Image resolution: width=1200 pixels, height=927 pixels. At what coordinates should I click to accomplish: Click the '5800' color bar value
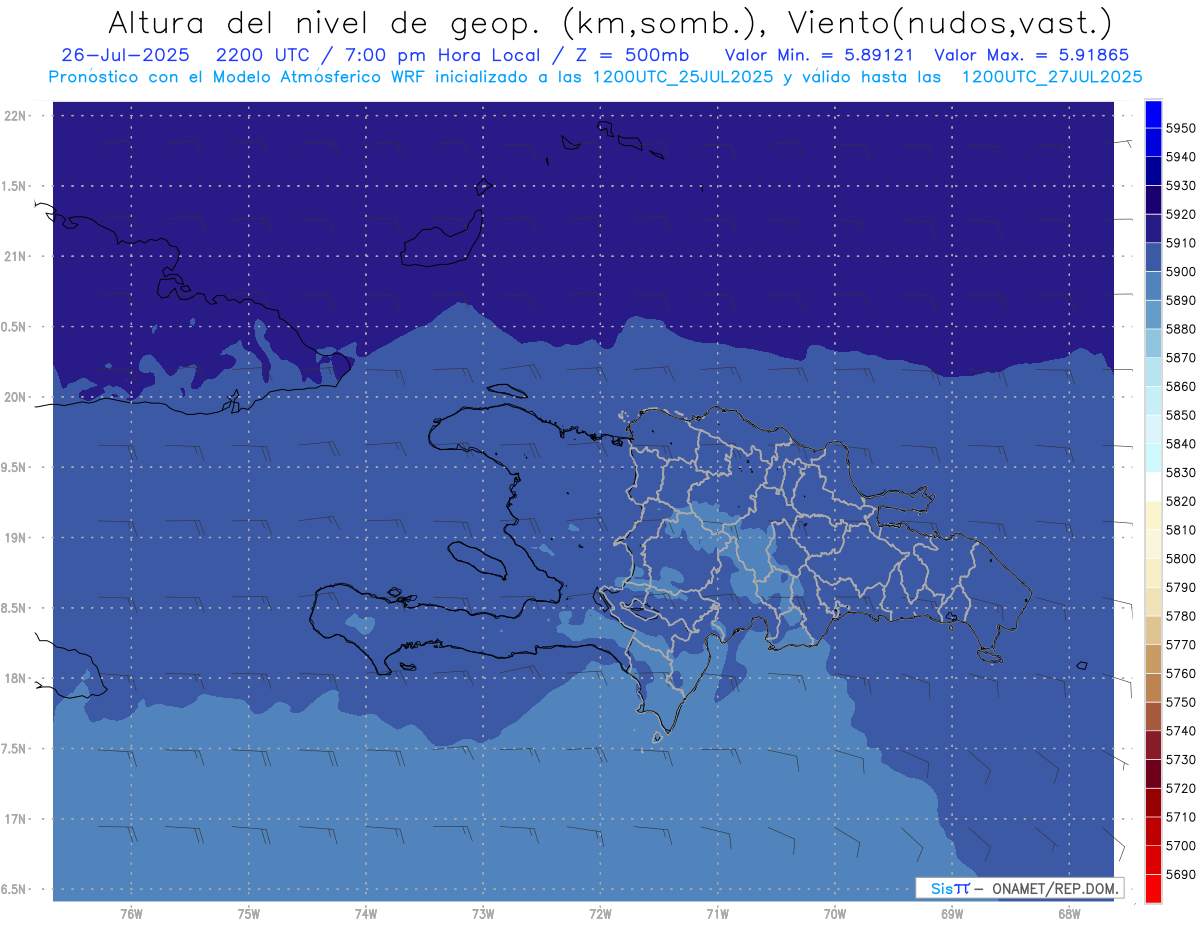pos(1180,558)
